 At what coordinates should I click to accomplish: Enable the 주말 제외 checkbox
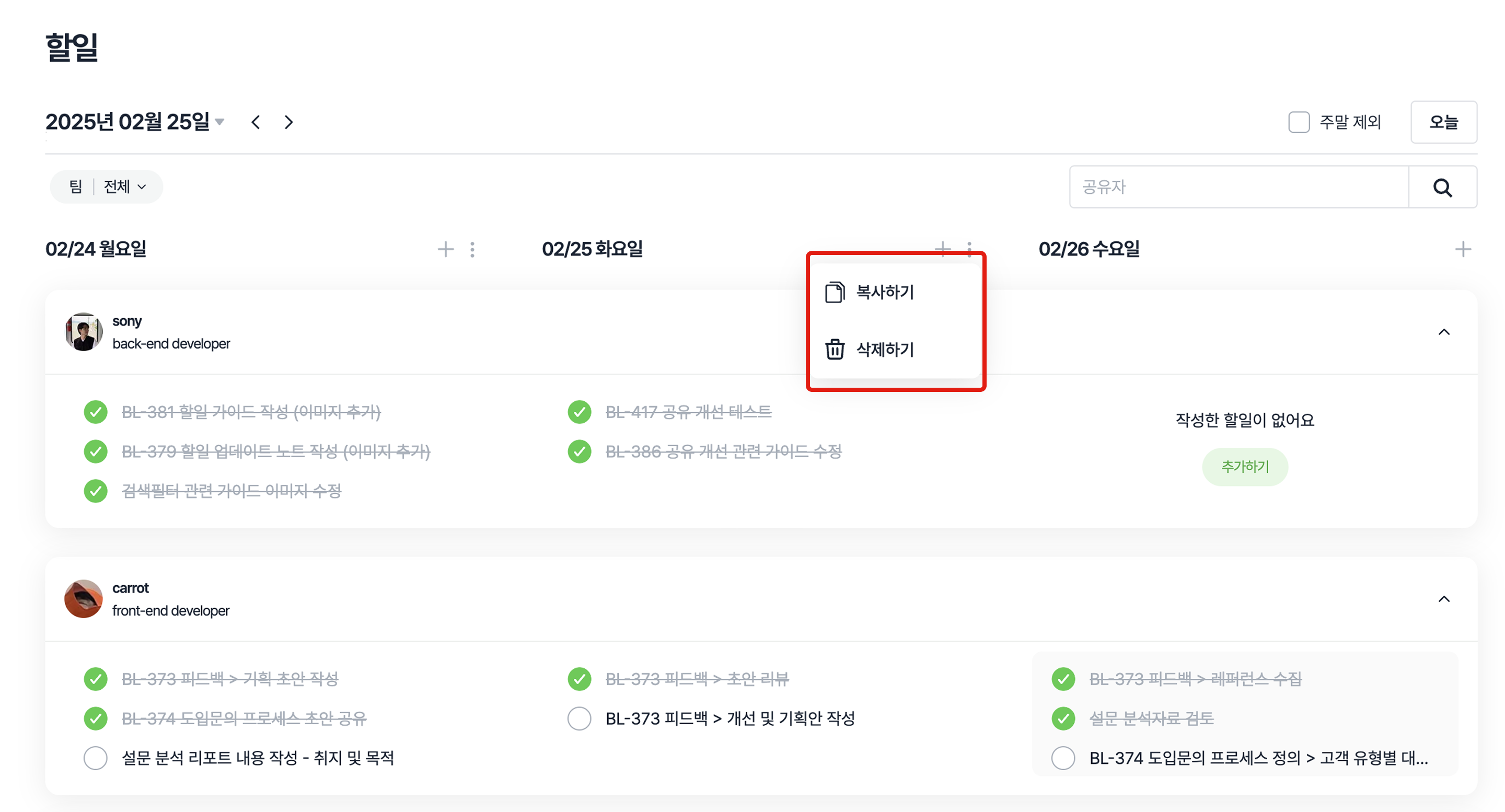click(x=1299, y=122)
